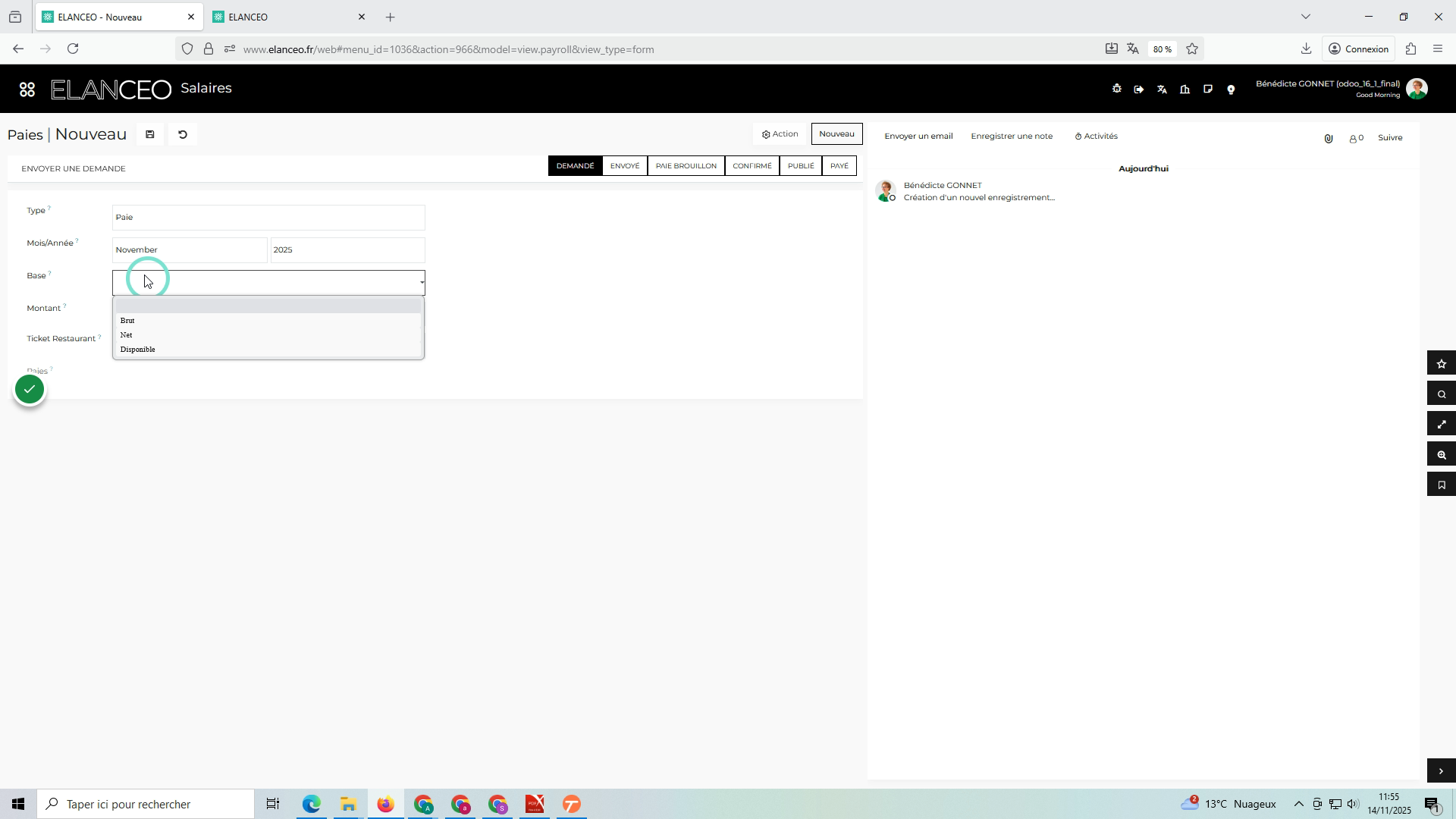Click the star favorites icon on the side panel
This screenshot has width=1456, height=819.
click(1442, 364)
